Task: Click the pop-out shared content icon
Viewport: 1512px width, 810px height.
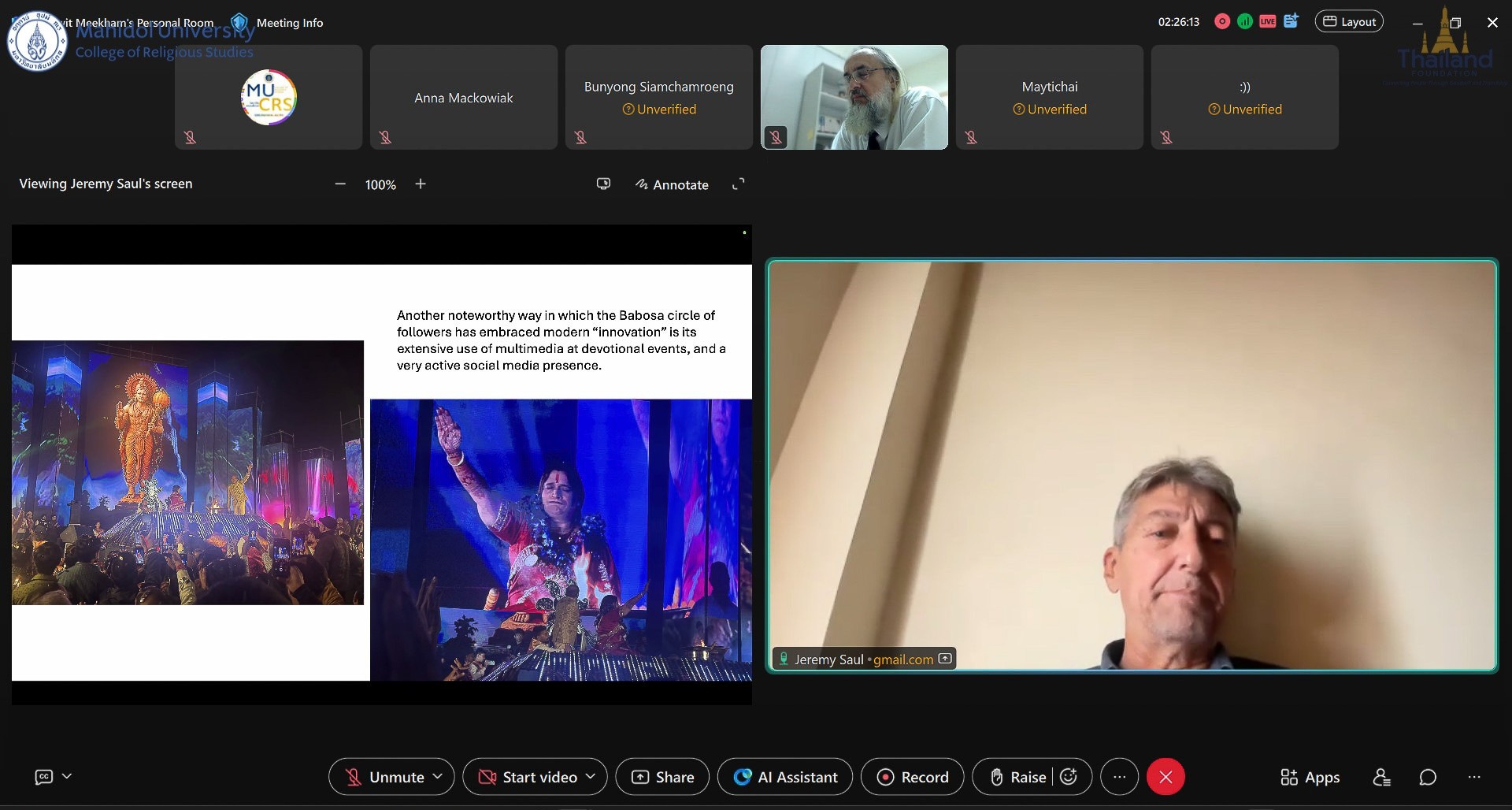Action: [603, 184]
